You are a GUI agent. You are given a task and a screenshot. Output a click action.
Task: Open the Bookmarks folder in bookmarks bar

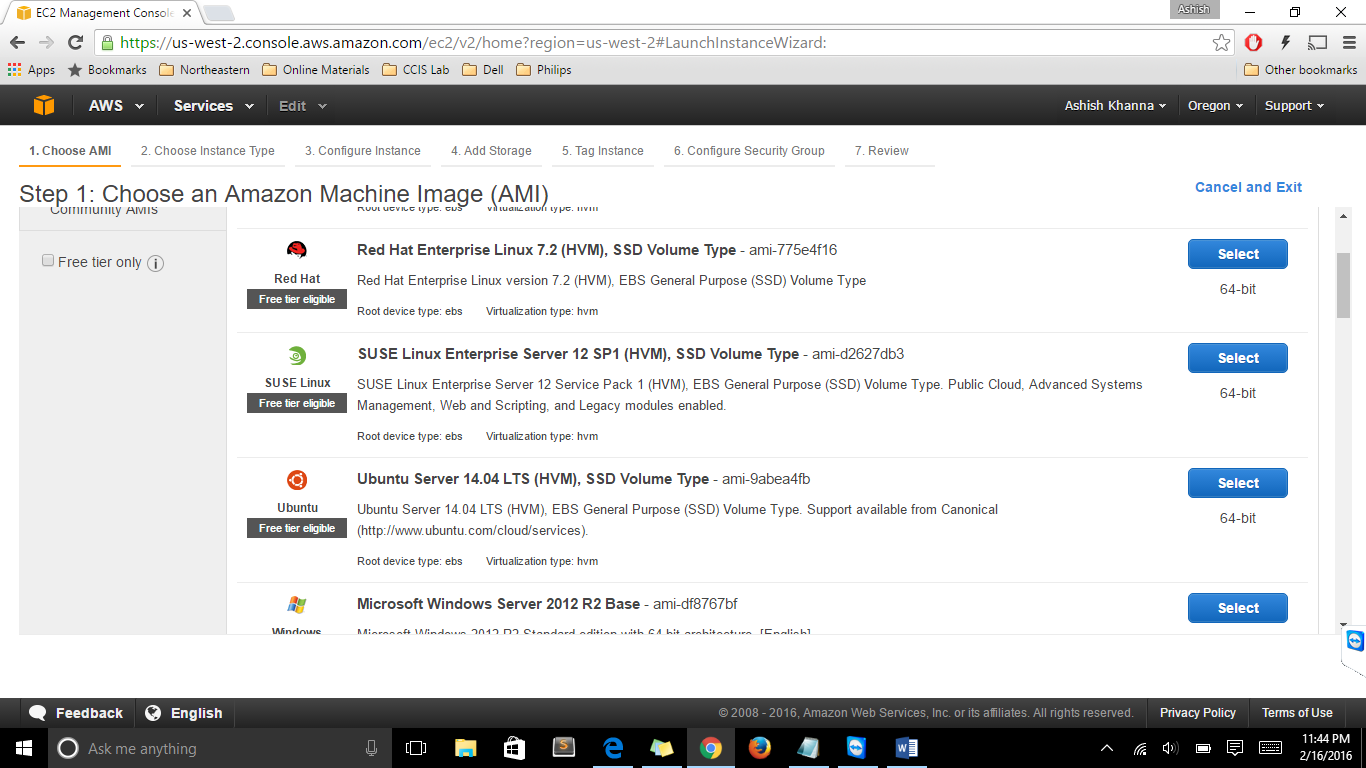[x=107, y=70]
